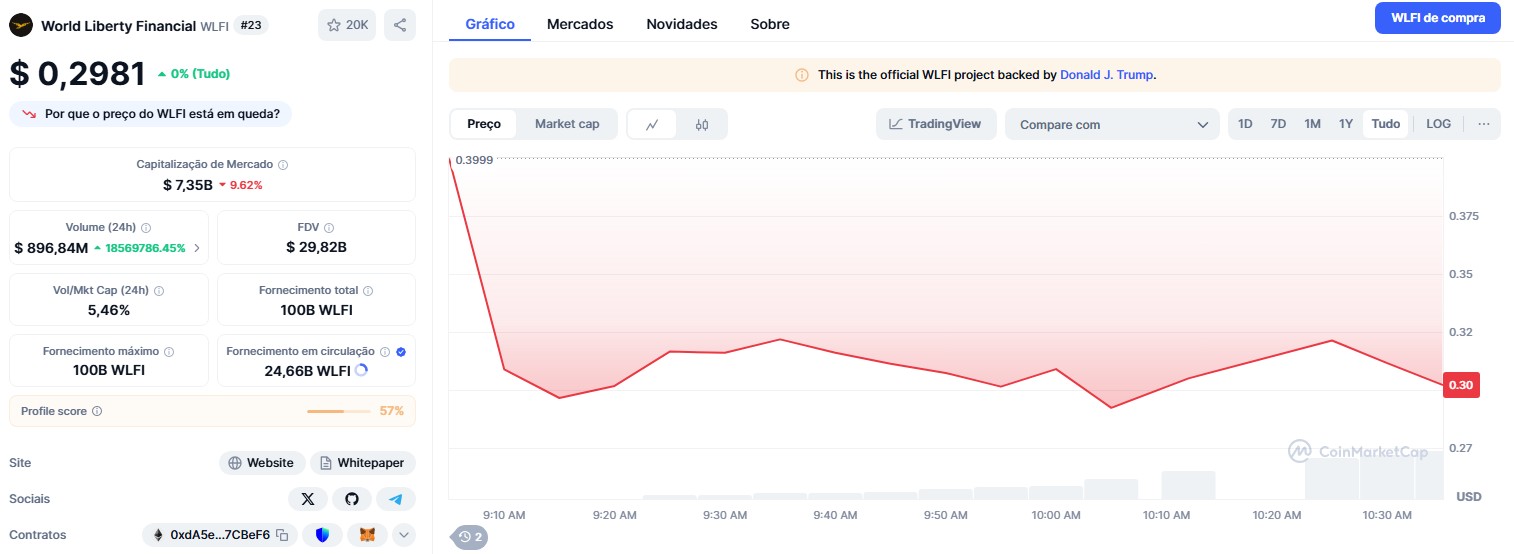1514x554 pixels.
Task: Expand more contracts chevron
Action: [404, 535]
